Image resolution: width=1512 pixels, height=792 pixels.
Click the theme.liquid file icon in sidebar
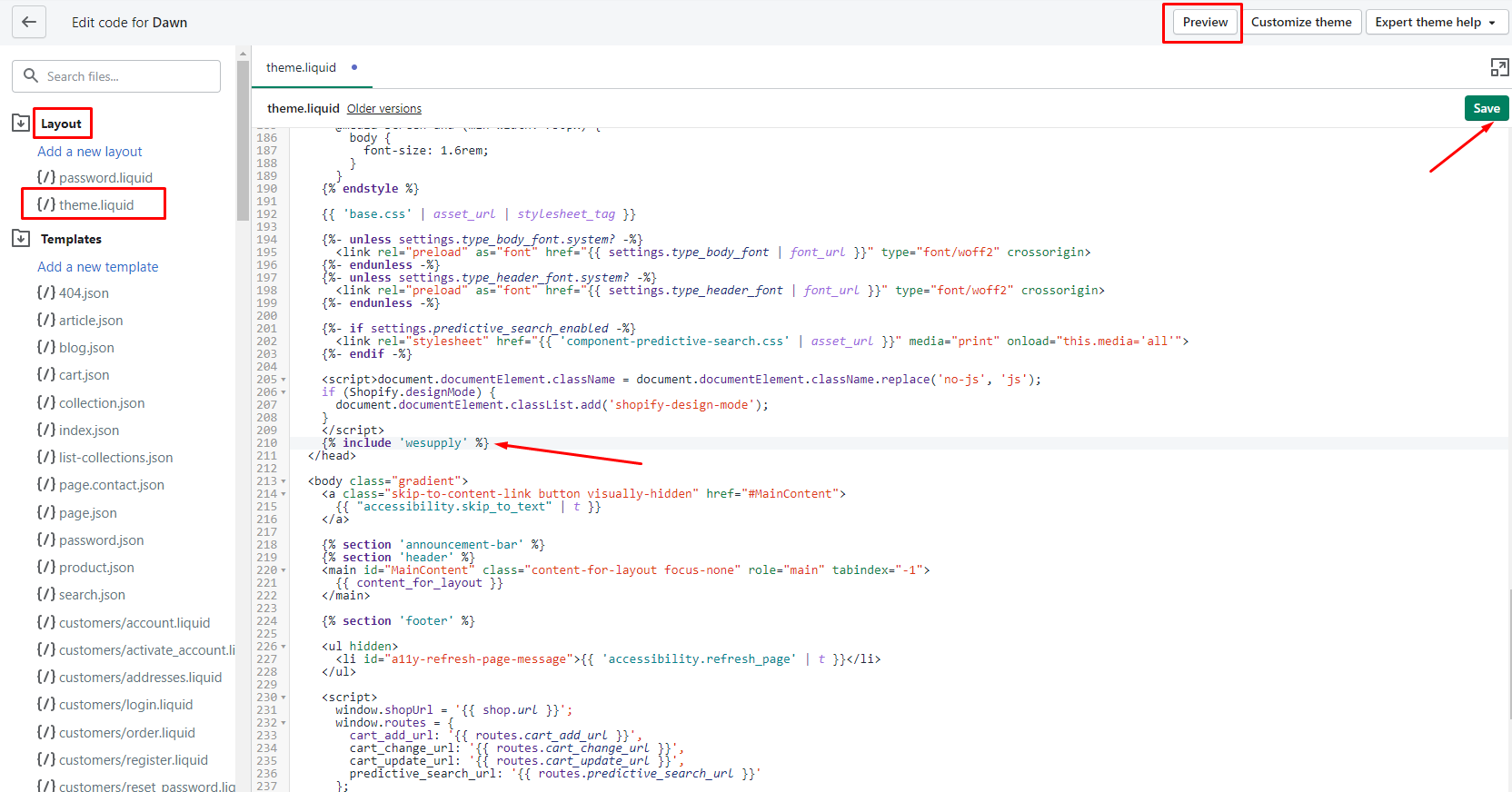46,204
